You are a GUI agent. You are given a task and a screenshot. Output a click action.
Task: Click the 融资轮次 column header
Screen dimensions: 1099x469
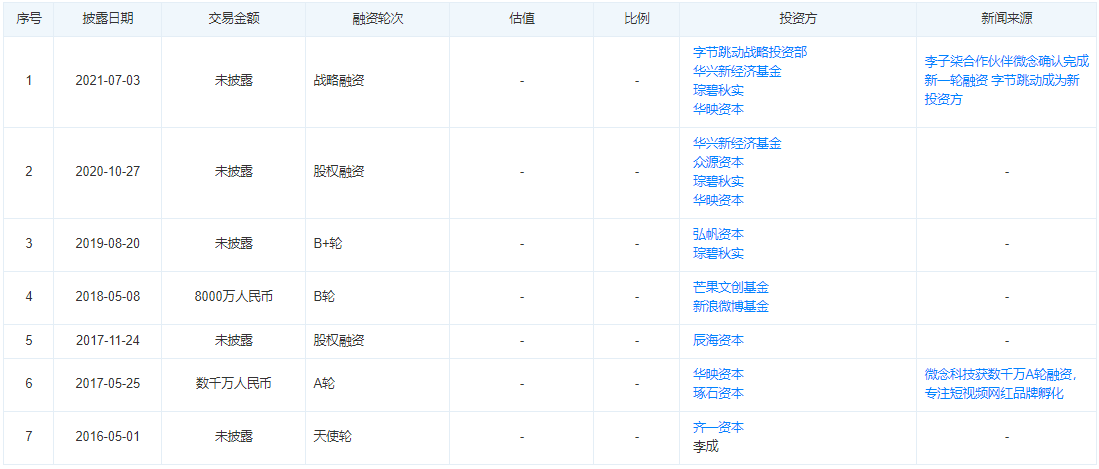tap(377, 19)
